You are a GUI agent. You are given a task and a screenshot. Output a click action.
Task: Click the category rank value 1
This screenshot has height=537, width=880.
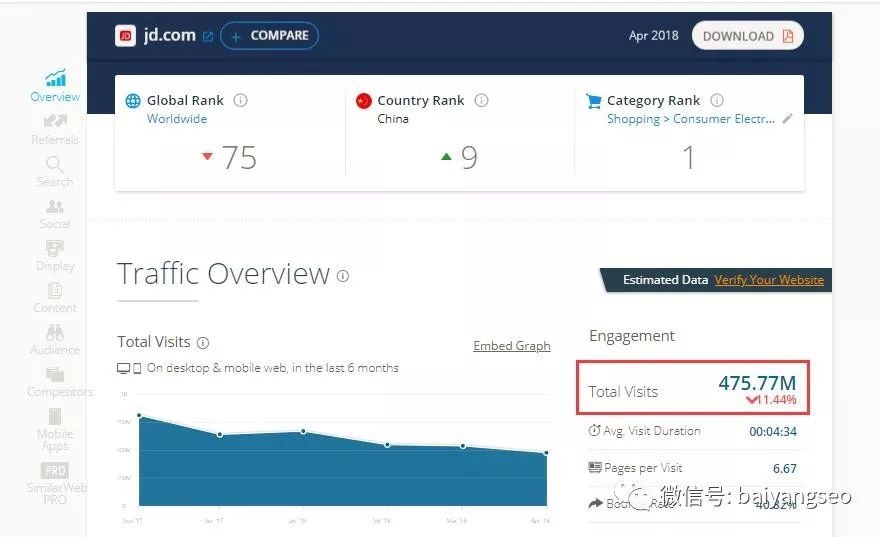coord(689,158)
